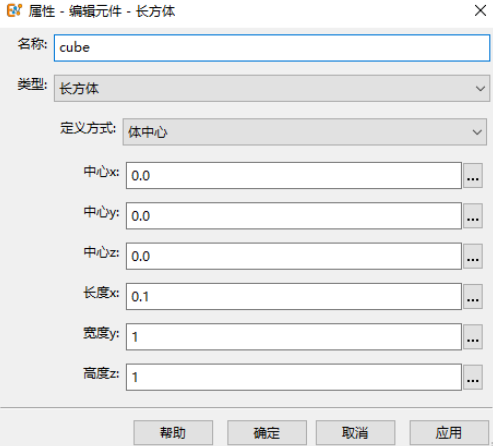Cancel with the 取消 button

coord(355,433)
